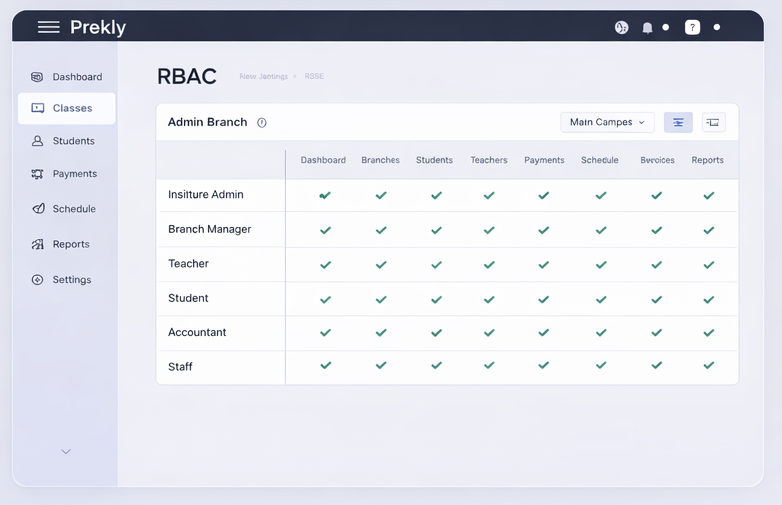
Task: Click the Payments column header
Action: click(x=544, y=160)
